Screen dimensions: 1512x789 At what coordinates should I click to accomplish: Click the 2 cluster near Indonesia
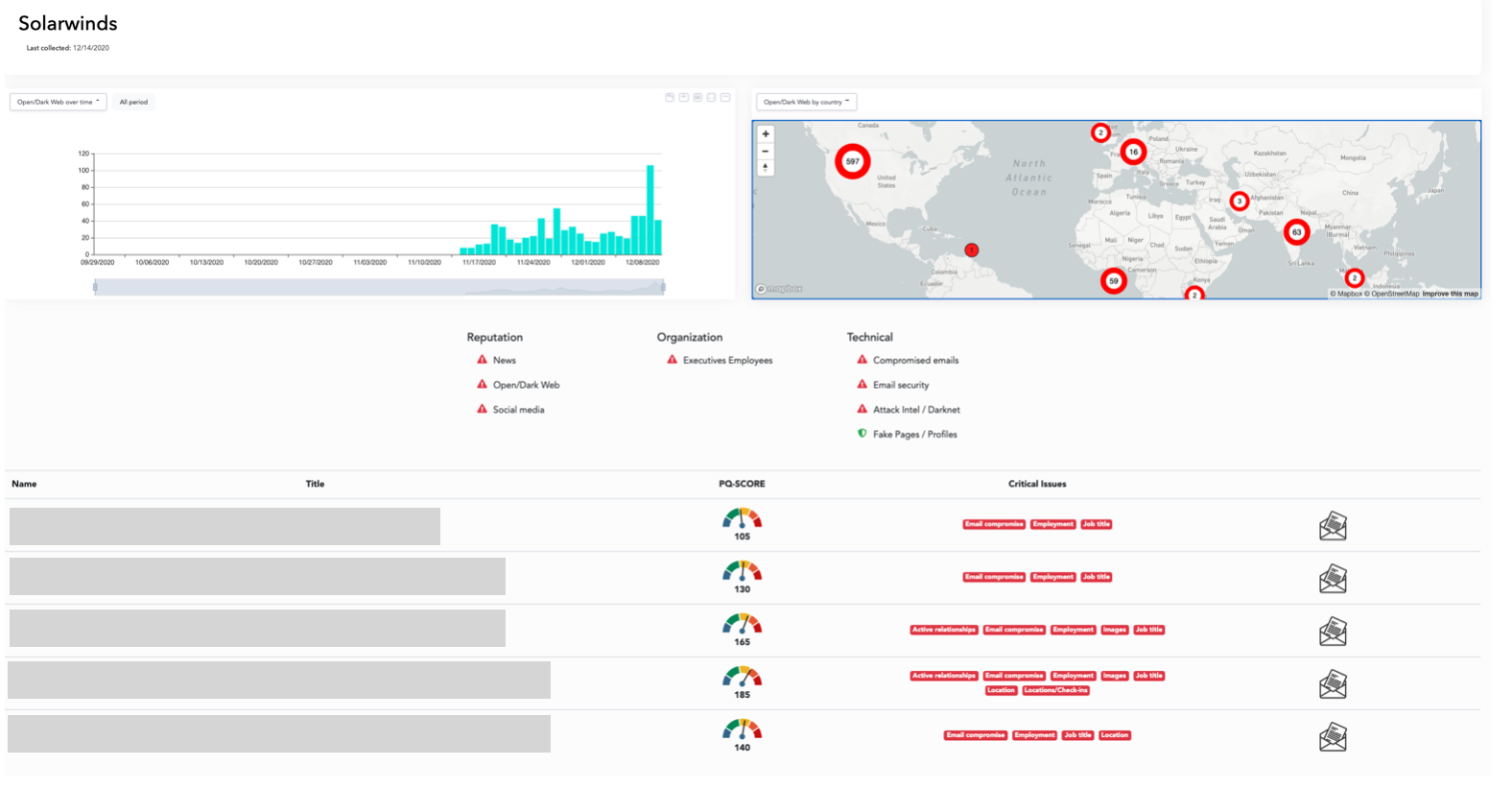(1355, 278)
